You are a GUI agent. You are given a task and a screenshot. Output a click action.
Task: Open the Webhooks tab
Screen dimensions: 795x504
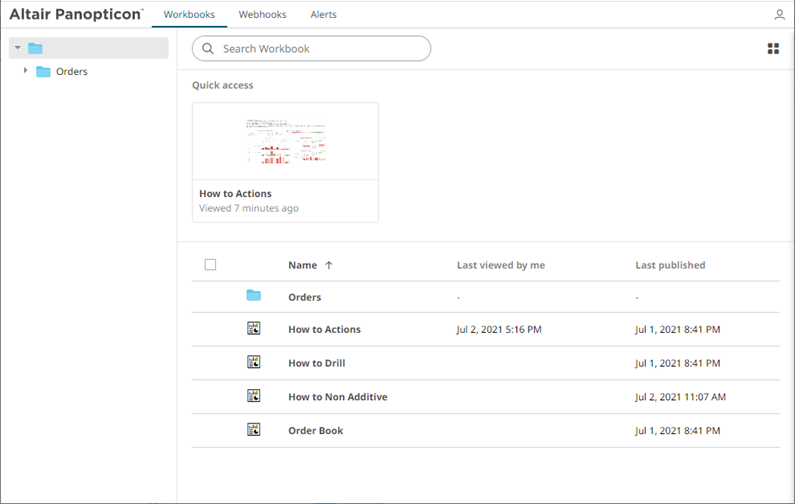[262, 15]
